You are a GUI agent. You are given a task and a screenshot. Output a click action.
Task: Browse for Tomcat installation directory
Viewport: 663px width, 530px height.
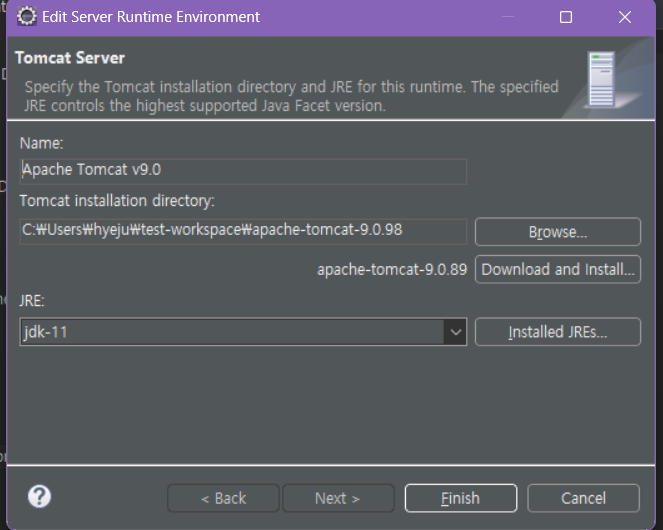558,232
